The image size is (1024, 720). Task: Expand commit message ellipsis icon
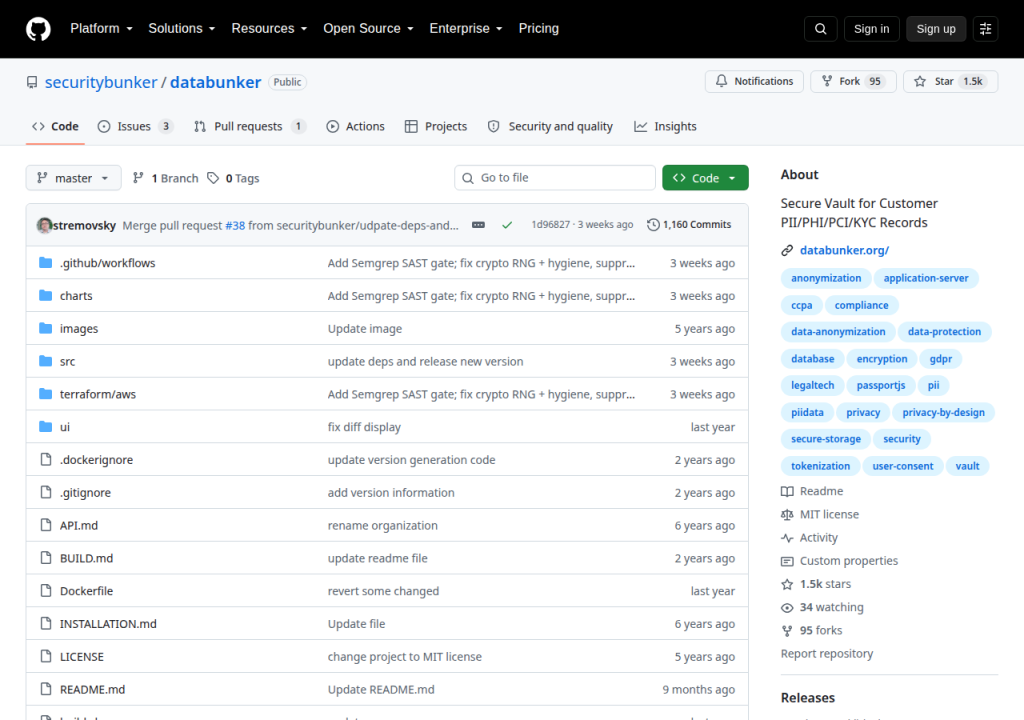click(x=478, y=225)
